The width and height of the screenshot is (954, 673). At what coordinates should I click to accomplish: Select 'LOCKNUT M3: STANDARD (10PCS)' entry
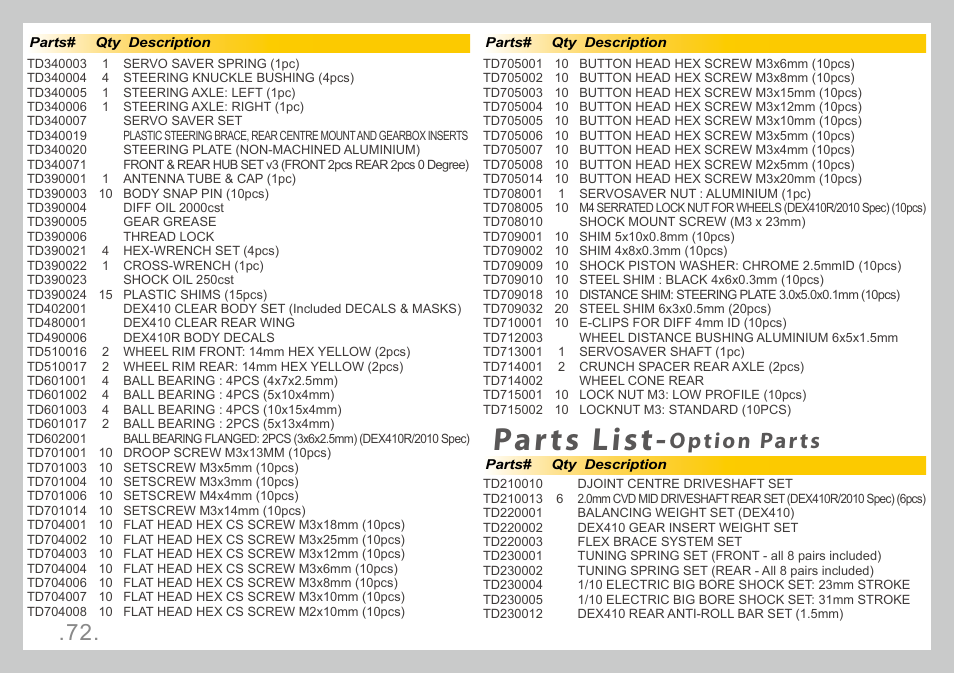click(x=685, y=410)
